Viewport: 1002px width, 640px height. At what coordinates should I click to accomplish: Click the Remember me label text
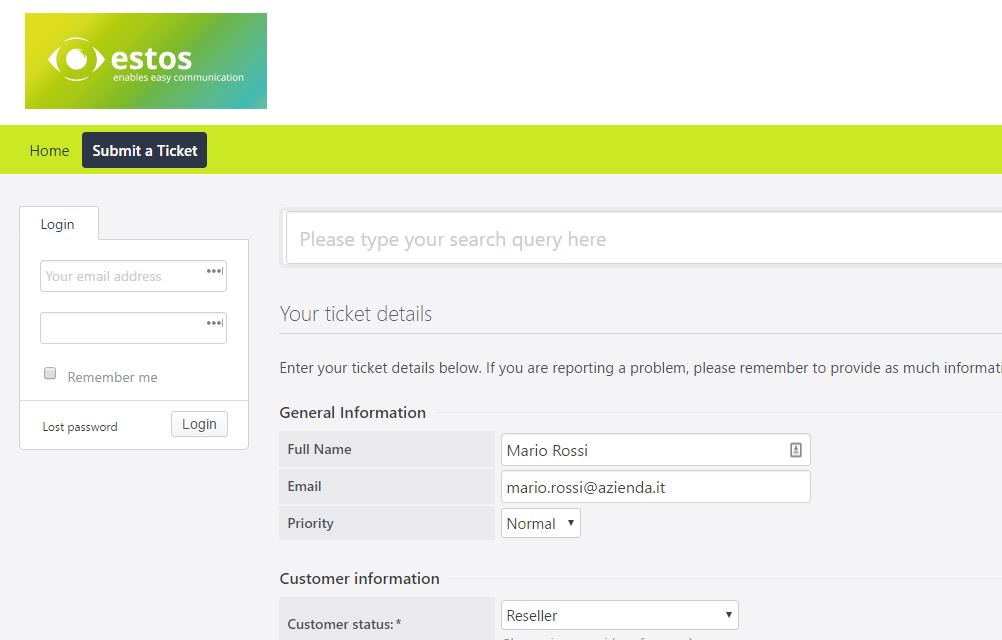(112, 377)
